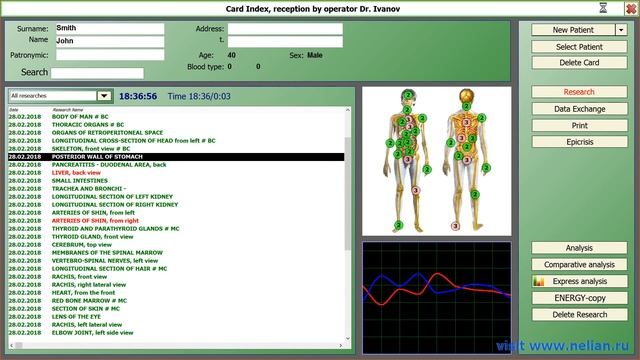Open Comparative analysis
Viewport: 640px width, 360px height.
(x=579, y=264)
